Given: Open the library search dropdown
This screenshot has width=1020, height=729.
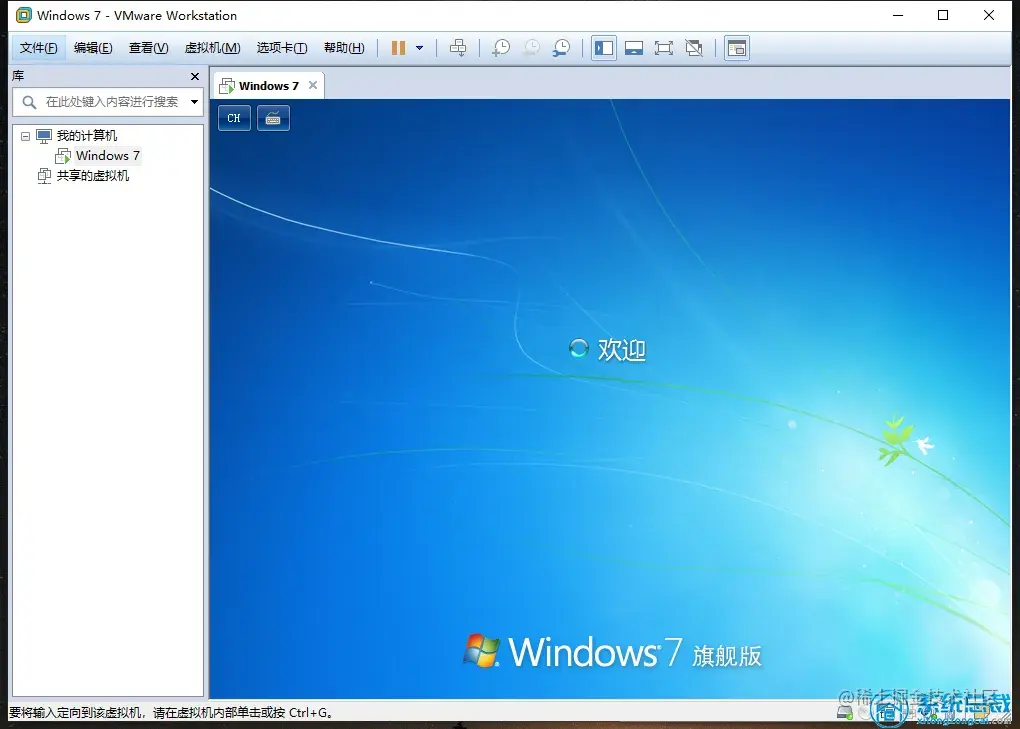Looking at the screenshot, I should (194, 102).
